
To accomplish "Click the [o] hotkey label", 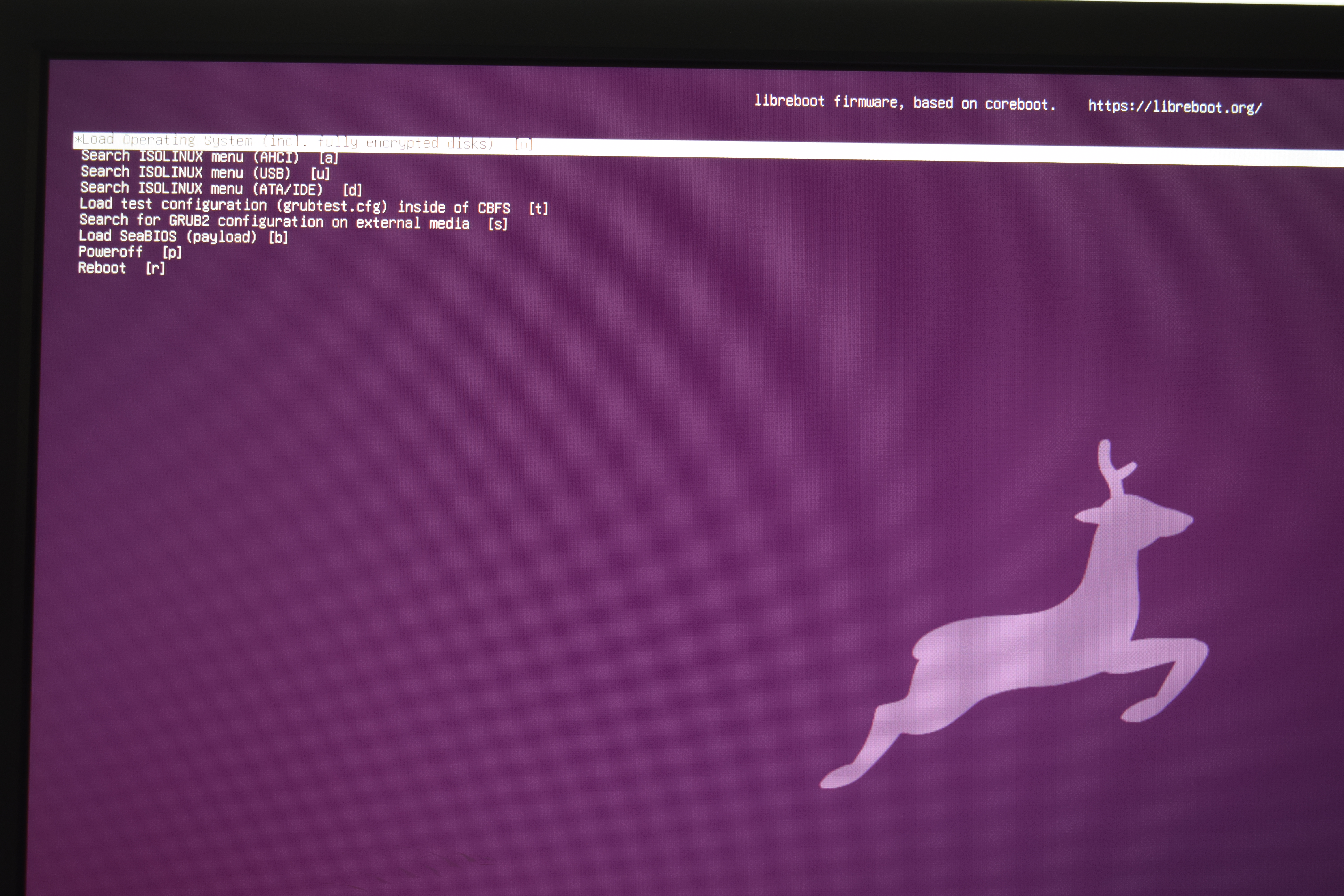I will click(523, 144).
